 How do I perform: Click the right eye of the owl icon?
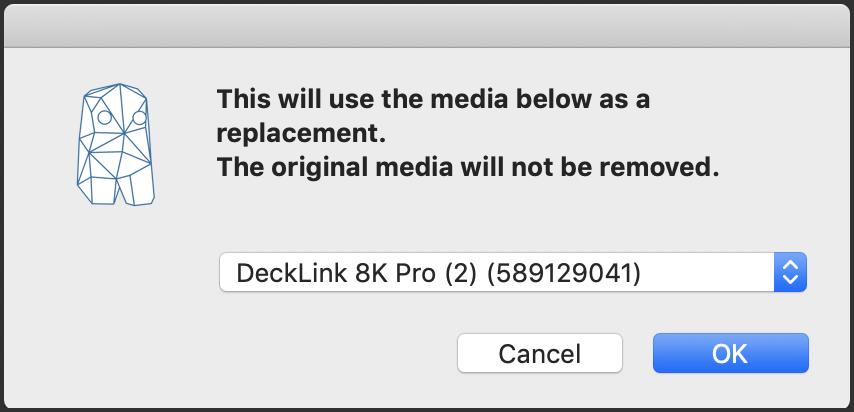pyautogui.click(x=138, y=118)
